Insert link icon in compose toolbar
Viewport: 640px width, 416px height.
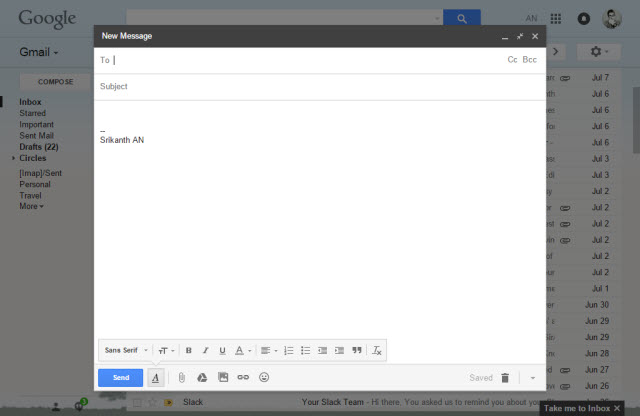pyautogui.click(x=243, y=377)
